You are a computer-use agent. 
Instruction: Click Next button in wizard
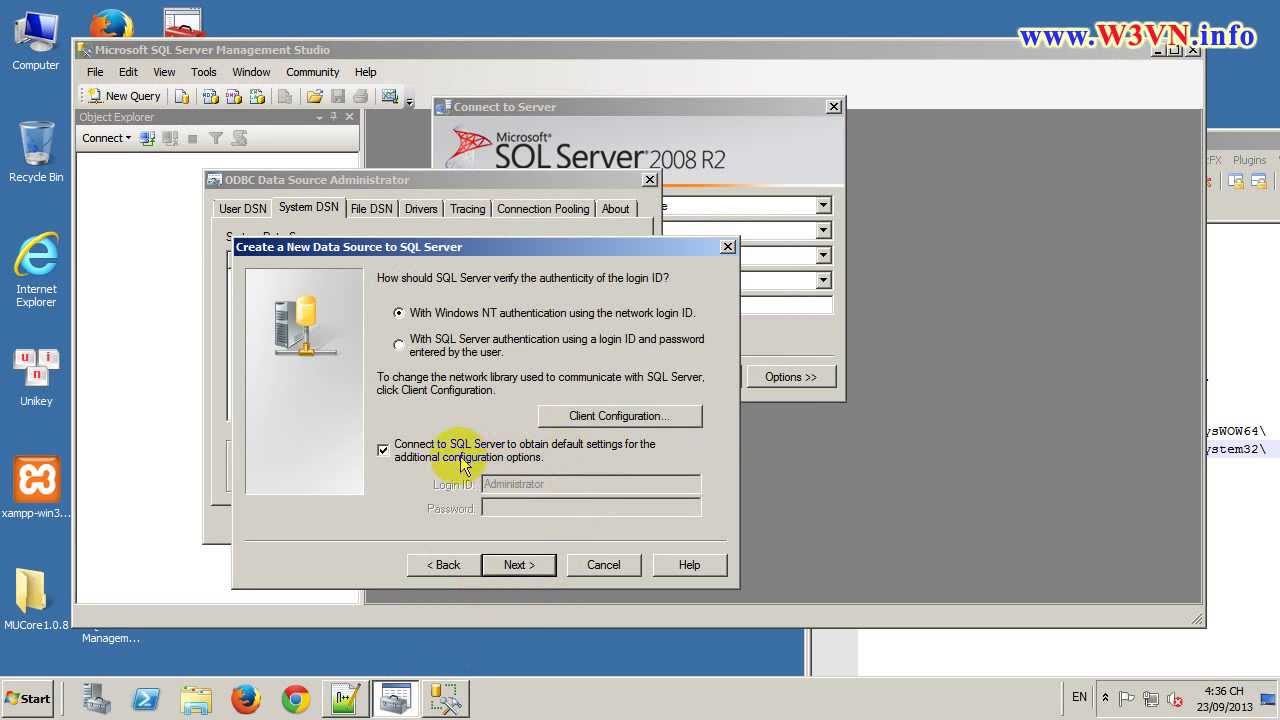pyautogui.click(x=519, y=565)
